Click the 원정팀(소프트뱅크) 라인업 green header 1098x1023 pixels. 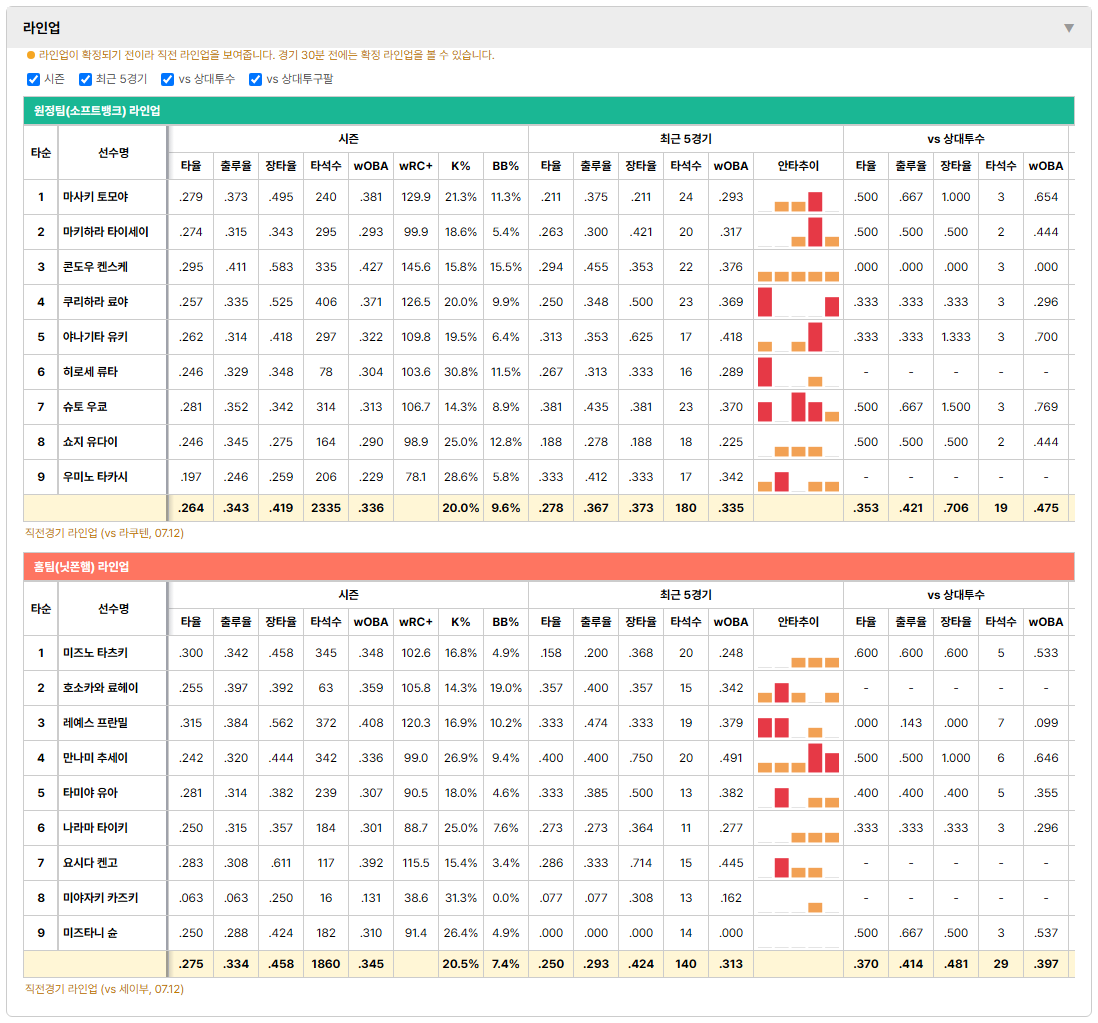click(x=549, y=111)
